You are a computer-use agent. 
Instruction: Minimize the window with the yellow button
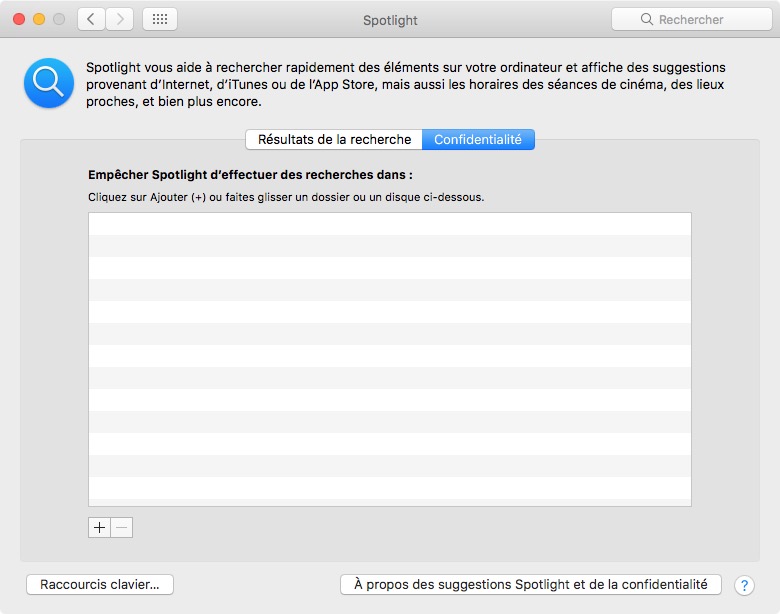pos(39,19)
